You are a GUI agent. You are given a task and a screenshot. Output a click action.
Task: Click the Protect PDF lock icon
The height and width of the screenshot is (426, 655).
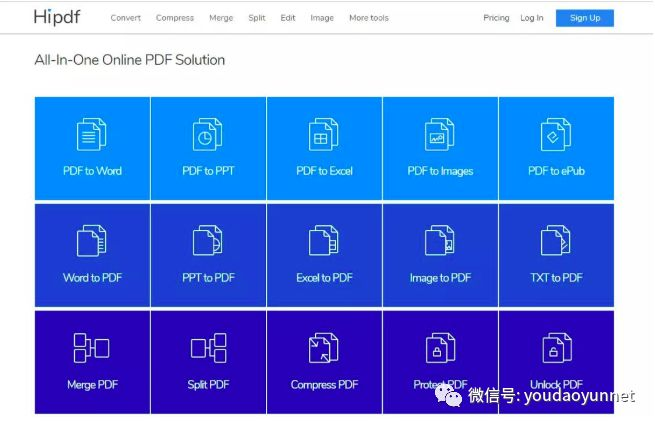click(440, 347)
